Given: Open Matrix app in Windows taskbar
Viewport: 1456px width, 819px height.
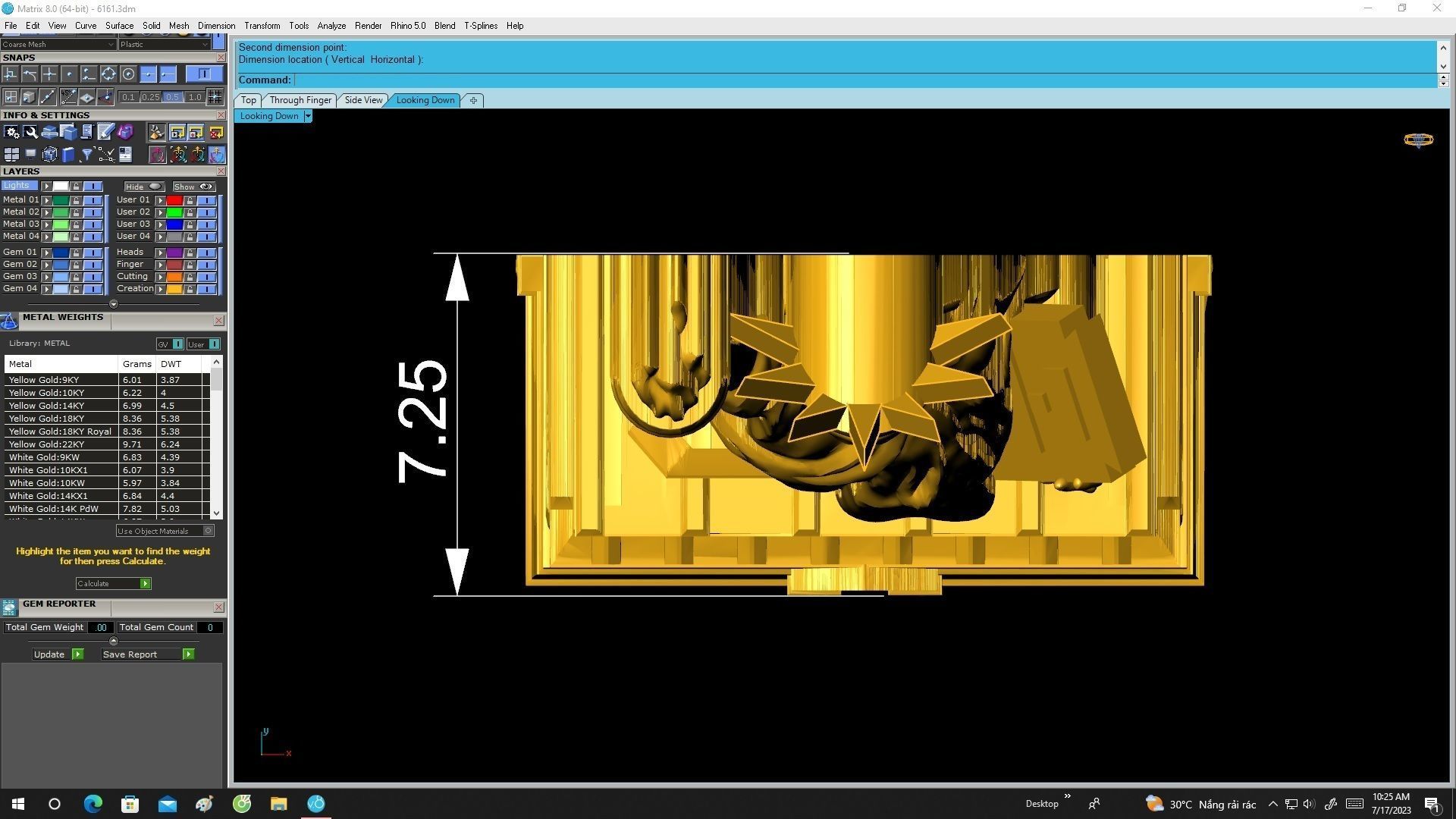Looking at the screenshot, I should click(316, 804).
